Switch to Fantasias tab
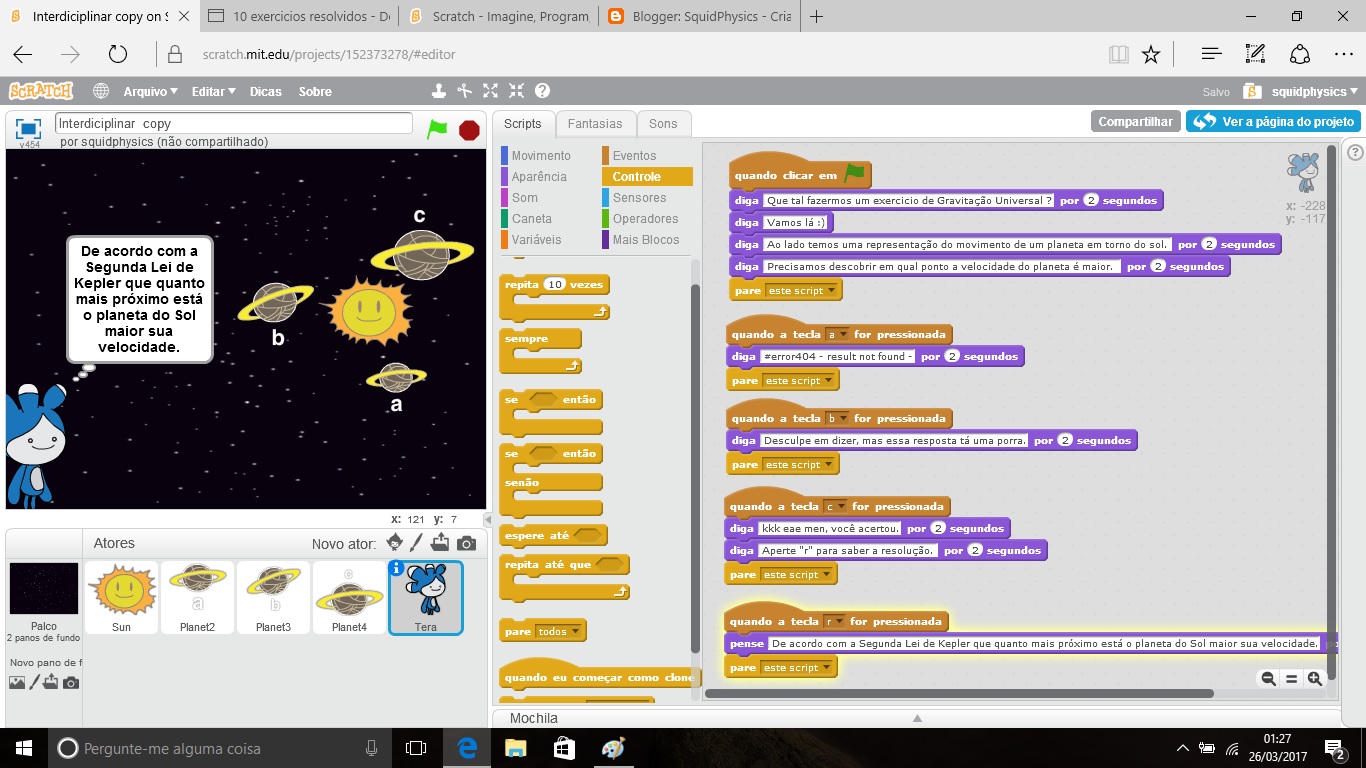This screenshot has width=1366, height=768. click(x=595, y=124)
